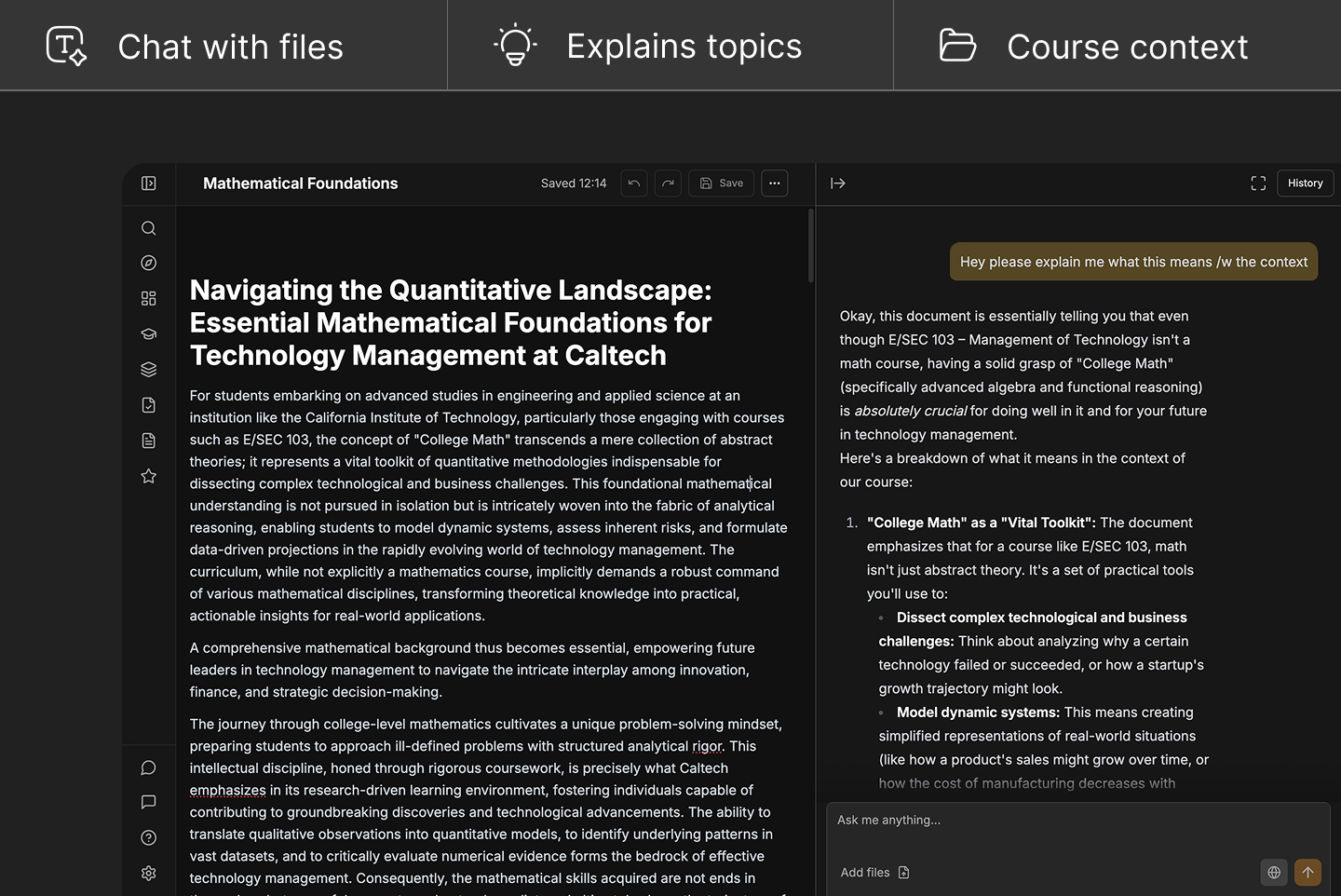Open the star favorites icon
This screenshot has height=896, width=1341.
coord(149,476)
